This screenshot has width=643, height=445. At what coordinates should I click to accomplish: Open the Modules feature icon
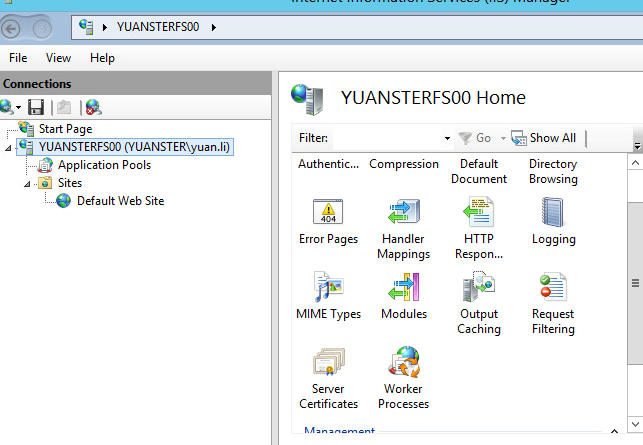pyautogui.click(x=404, y=287)
